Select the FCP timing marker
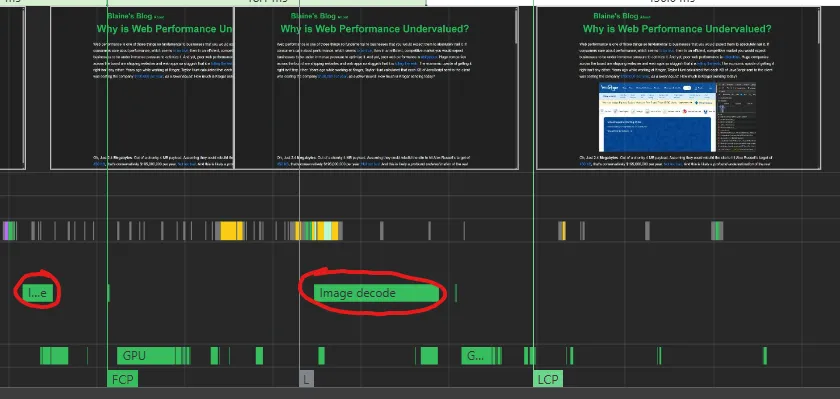The width and height of the screenshot is (840, 399). coord(123,379)
